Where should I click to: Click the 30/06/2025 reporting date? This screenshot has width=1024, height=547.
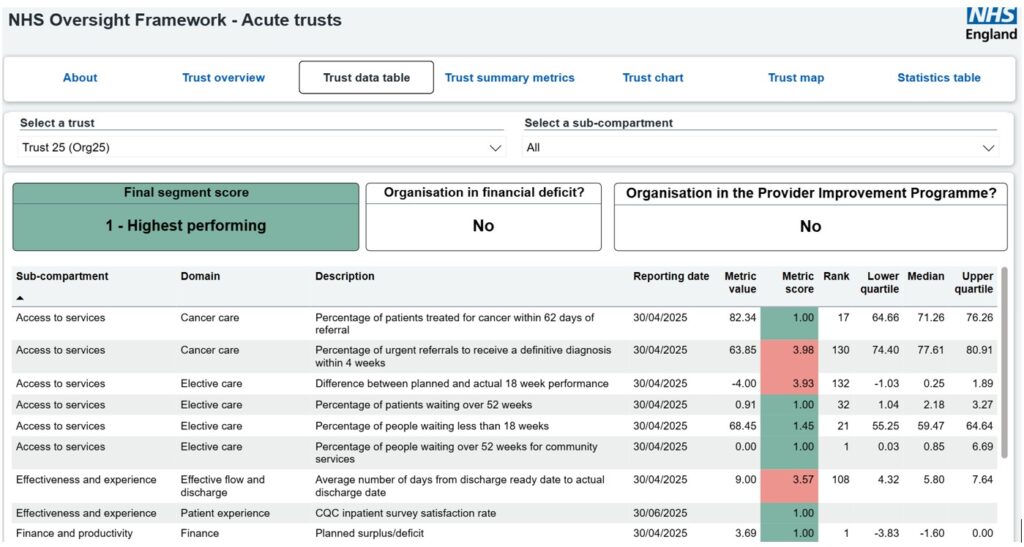point(660,513)
